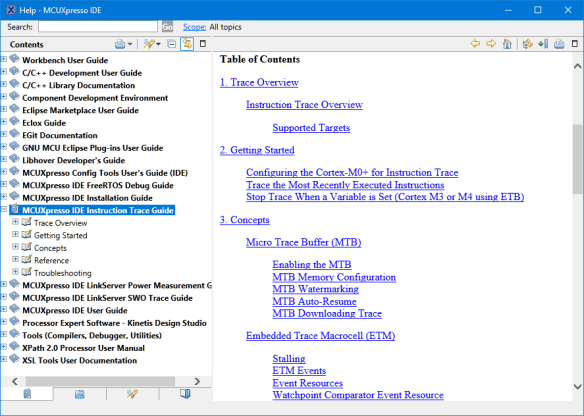Select MCUXpresso IDE FreeRTOS Debug Guide

pos(98,185)
